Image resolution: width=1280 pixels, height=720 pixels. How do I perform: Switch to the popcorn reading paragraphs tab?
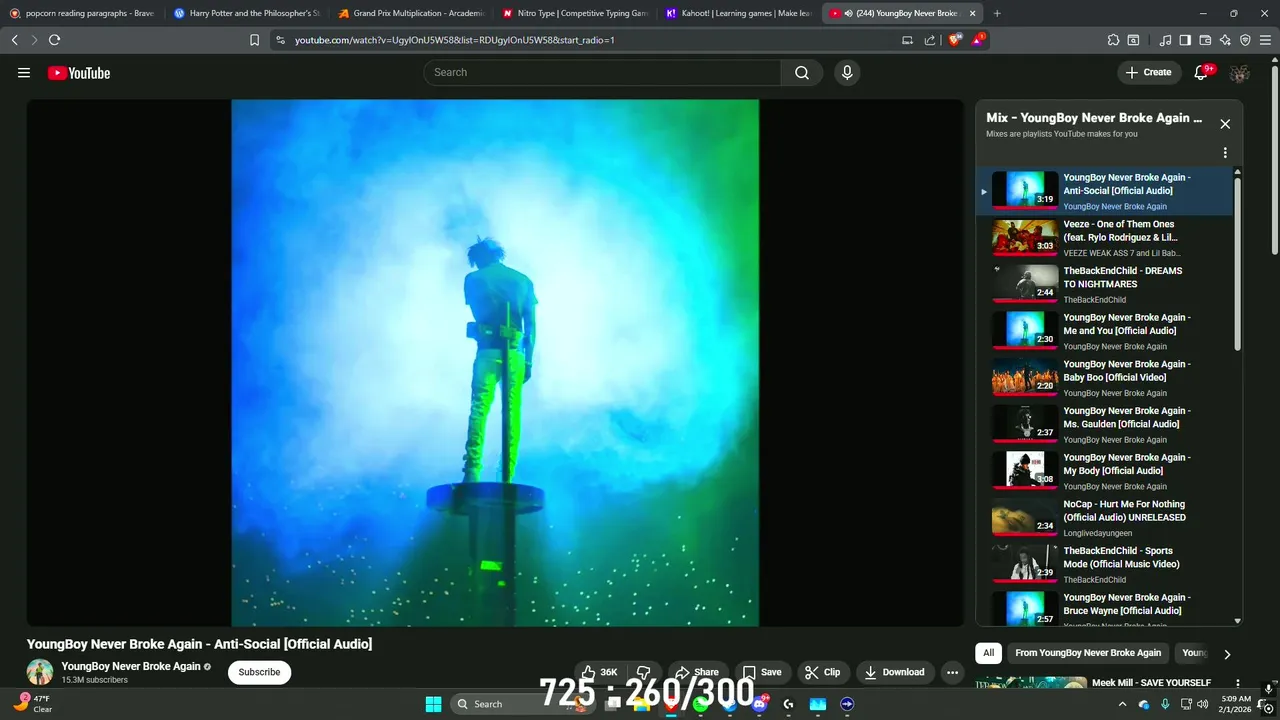tap(82, 13)
